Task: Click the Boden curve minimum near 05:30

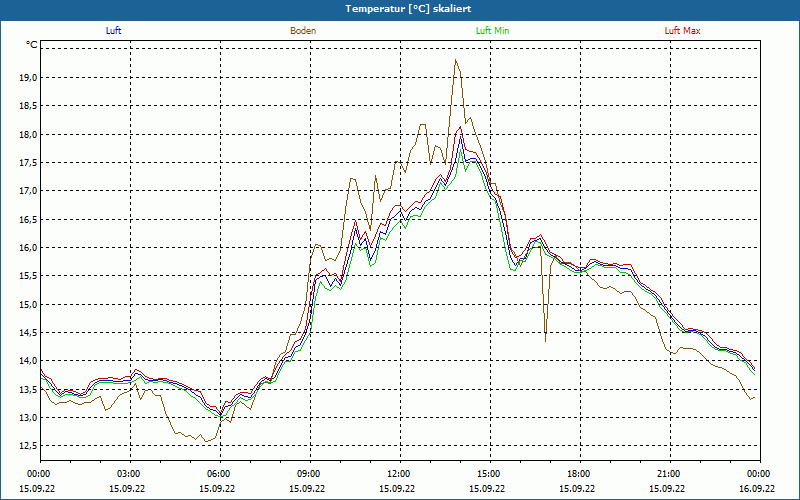Action: pyautogui.click(x=206, y=441)
